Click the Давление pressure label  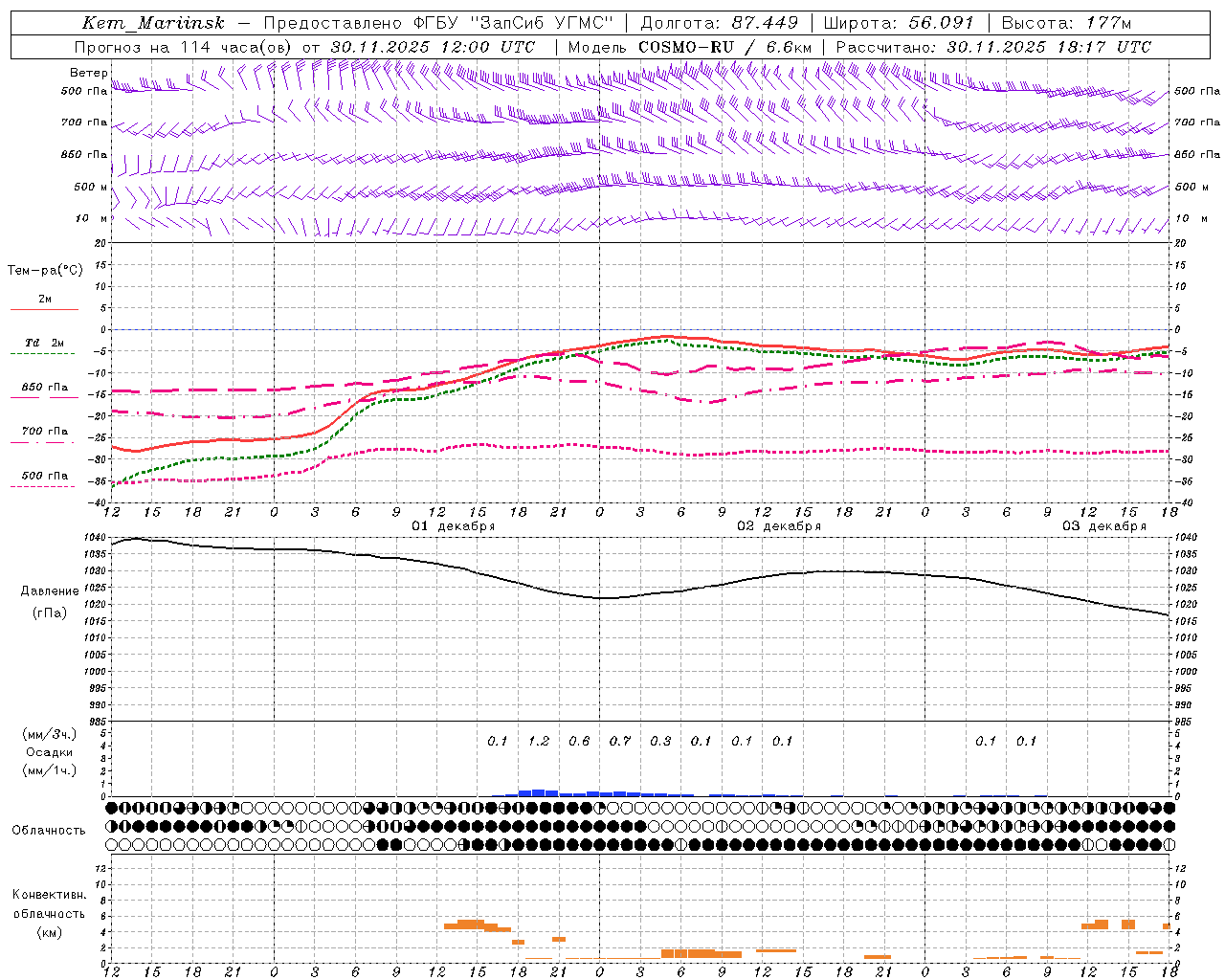coord(50,591)
